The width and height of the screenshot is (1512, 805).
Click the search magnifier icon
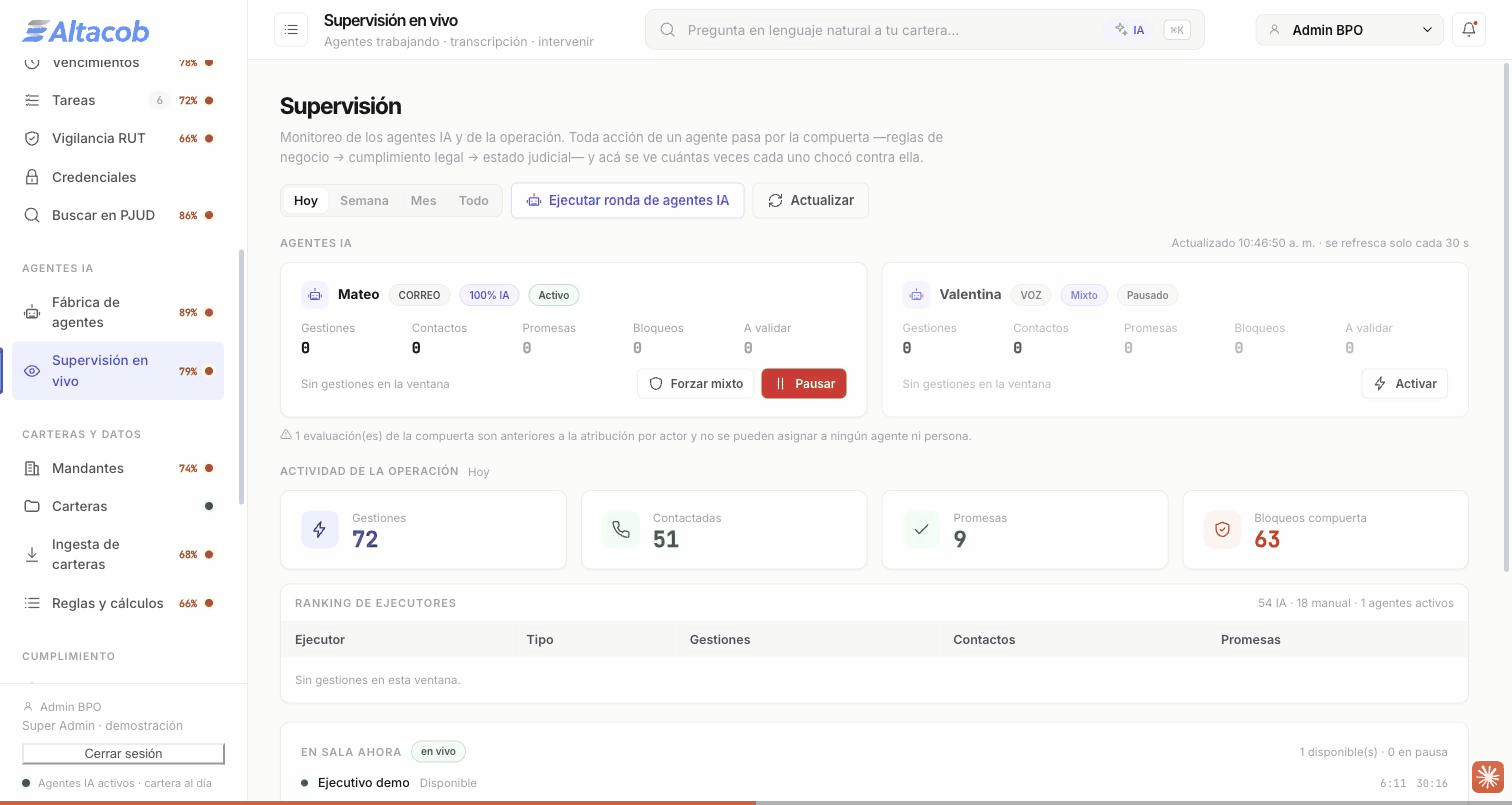tap(667, 30)
